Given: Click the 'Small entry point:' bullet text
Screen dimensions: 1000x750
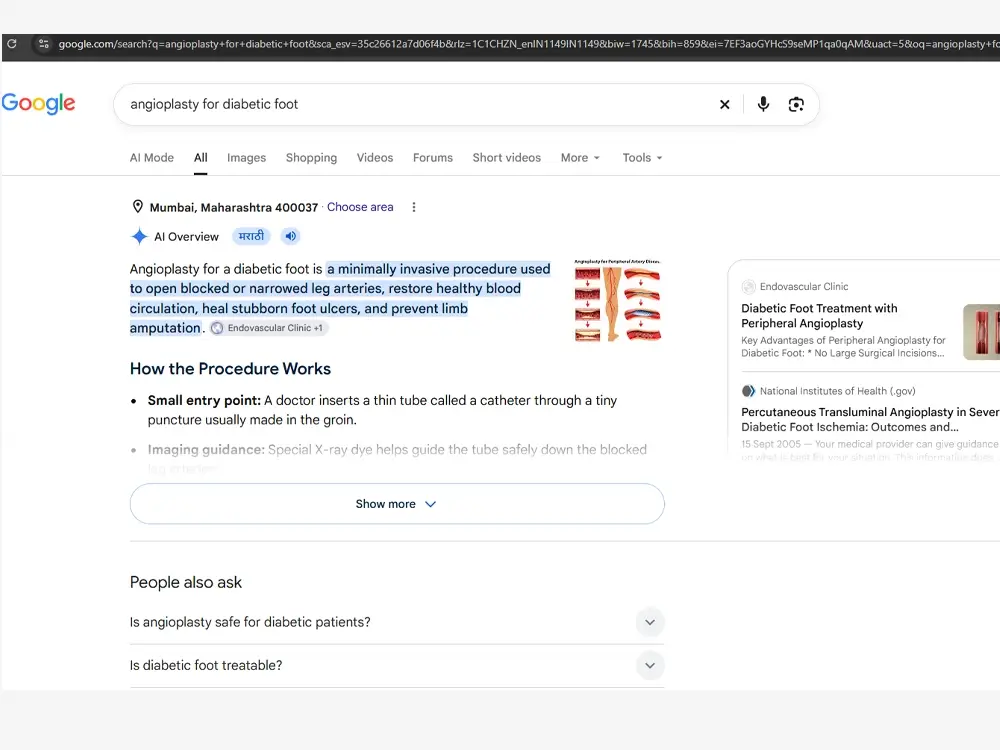Looking at the screenshot, I should (x=204, y=401).
